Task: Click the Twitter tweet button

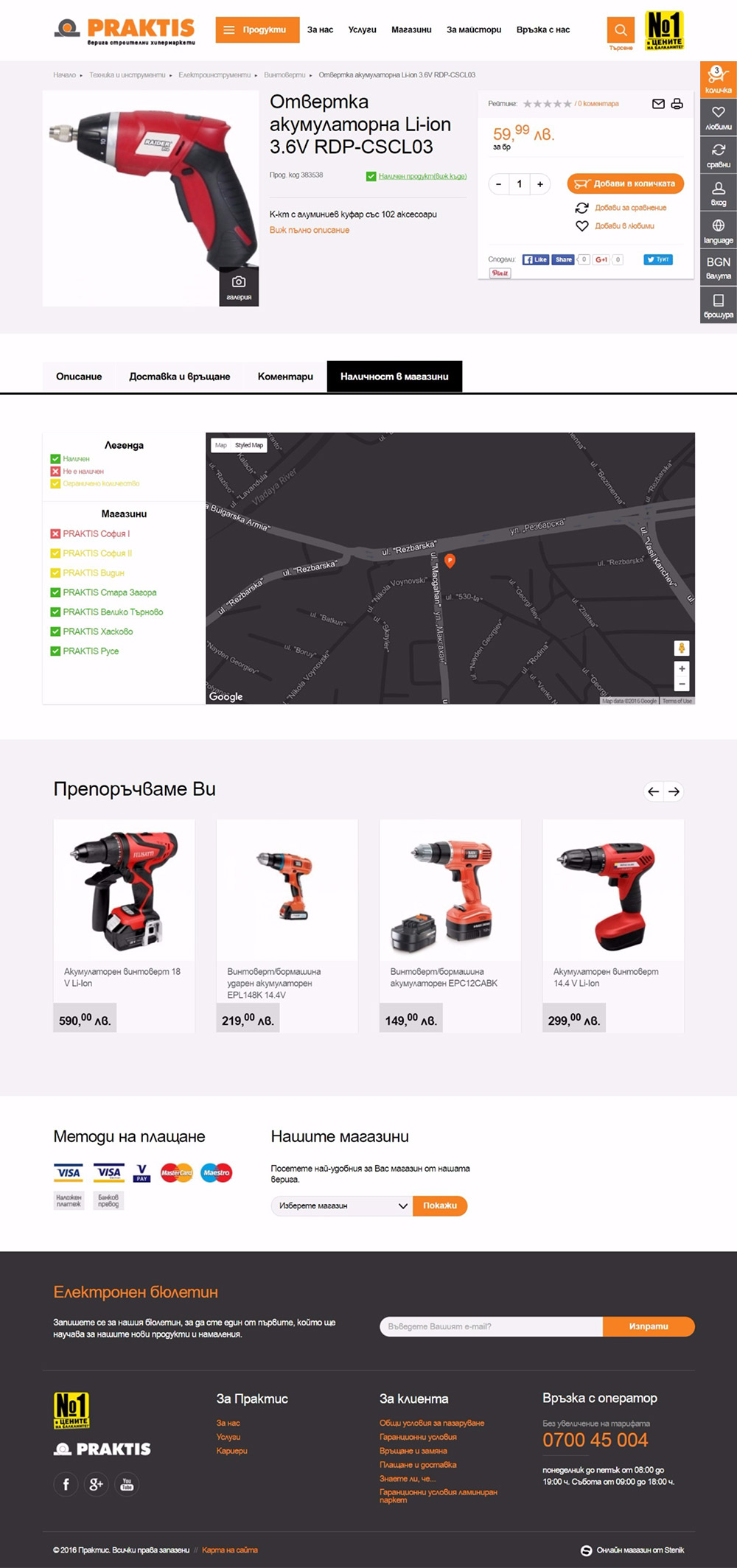Action: point(658,259)
